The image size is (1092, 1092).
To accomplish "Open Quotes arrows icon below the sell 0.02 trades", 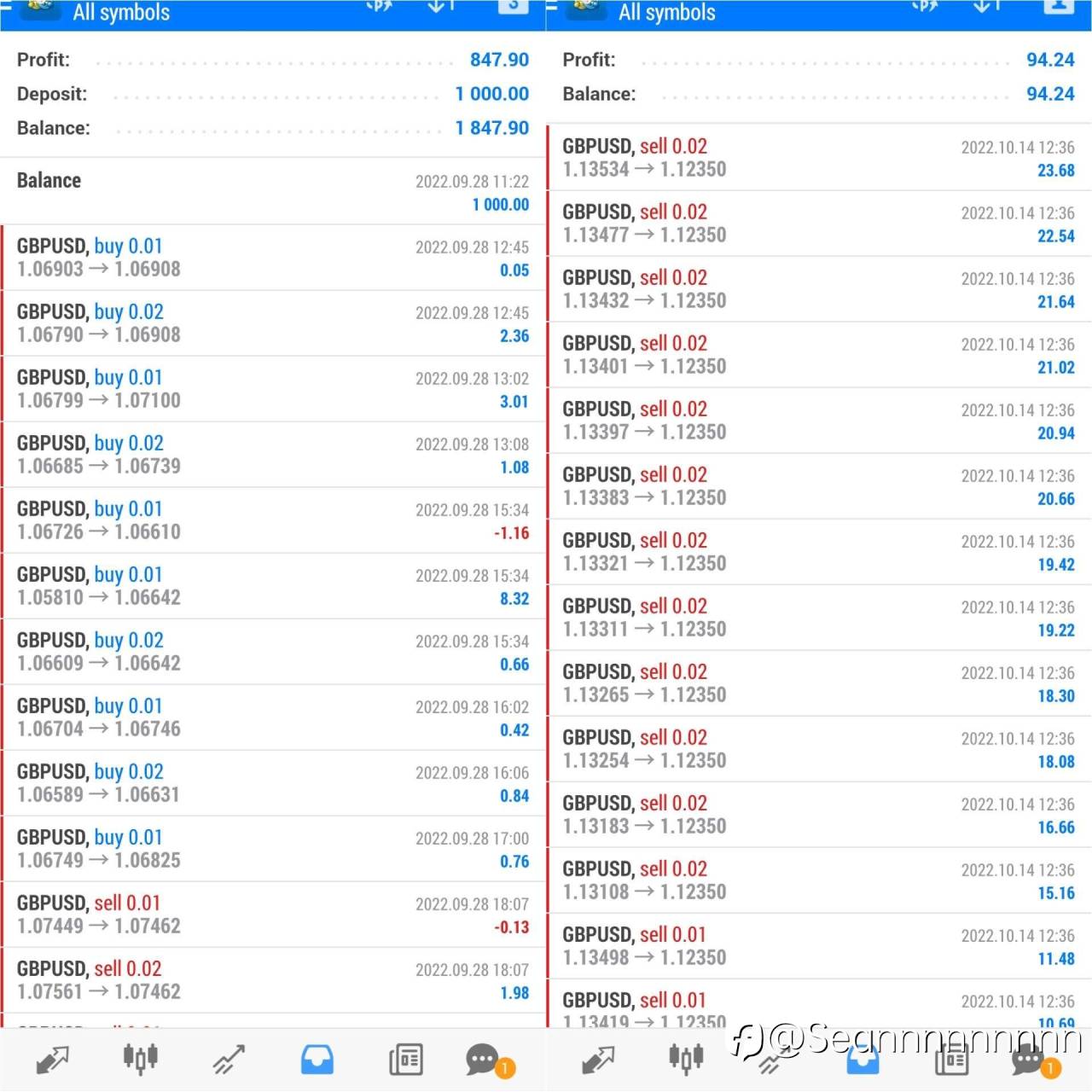I will (x=598, y=1060).
